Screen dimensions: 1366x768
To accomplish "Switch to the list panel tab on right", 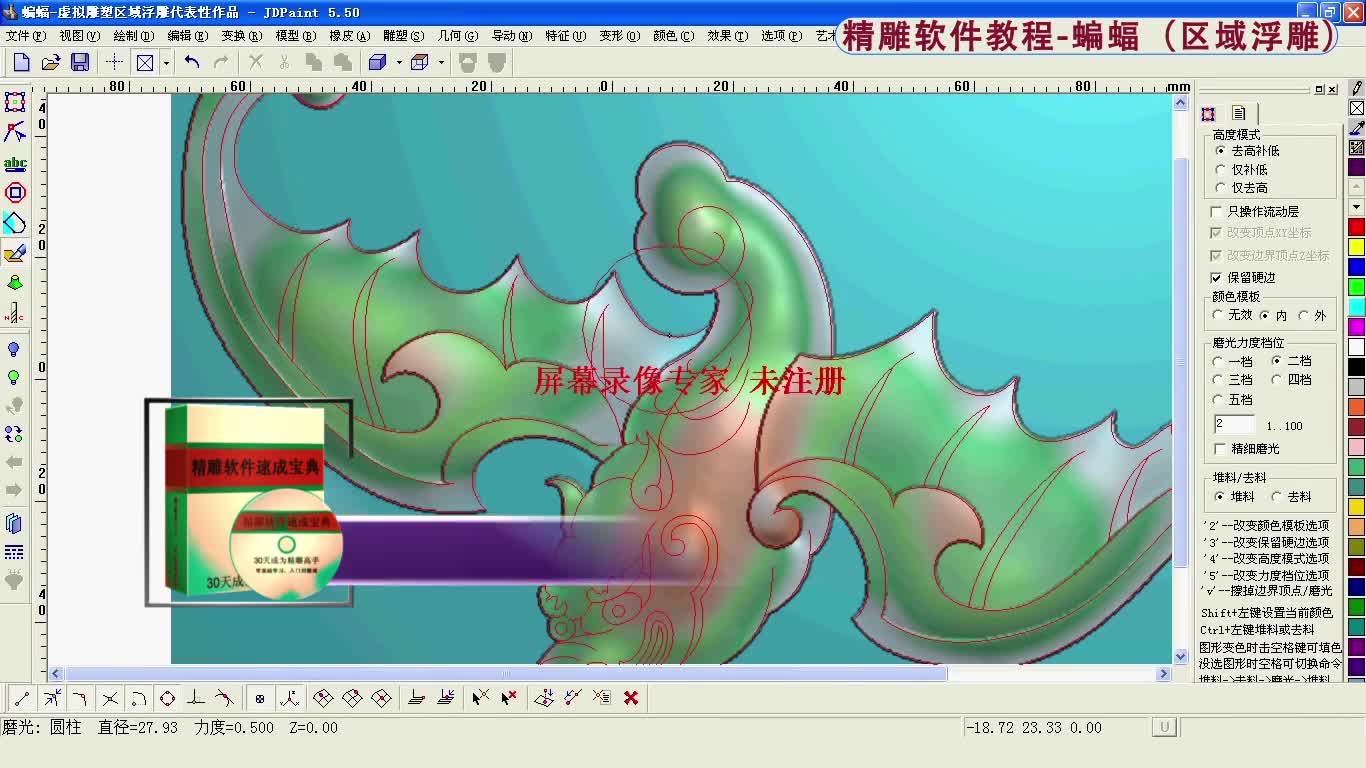I will (x=1238, y=113).
